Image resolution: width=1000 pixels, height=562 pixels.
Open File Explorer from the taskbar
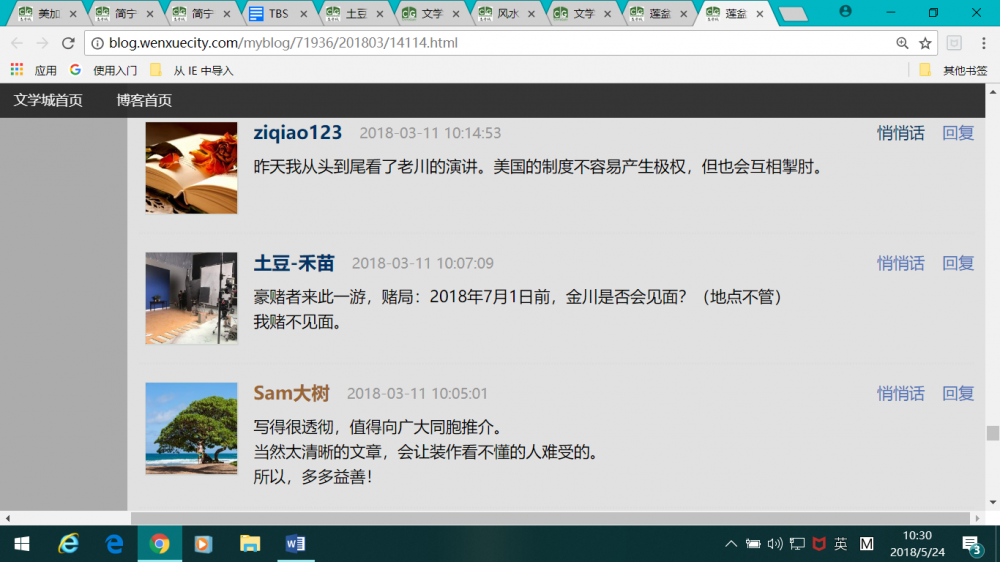[x=250, y=544]
